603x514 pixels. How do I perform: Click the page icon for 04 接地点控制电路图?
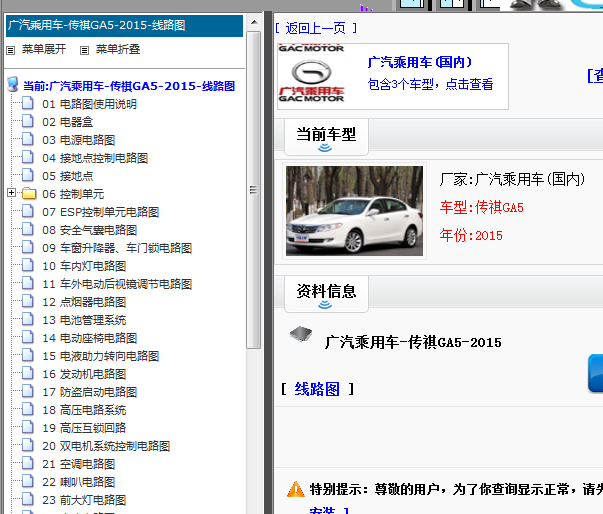(28, 157)
